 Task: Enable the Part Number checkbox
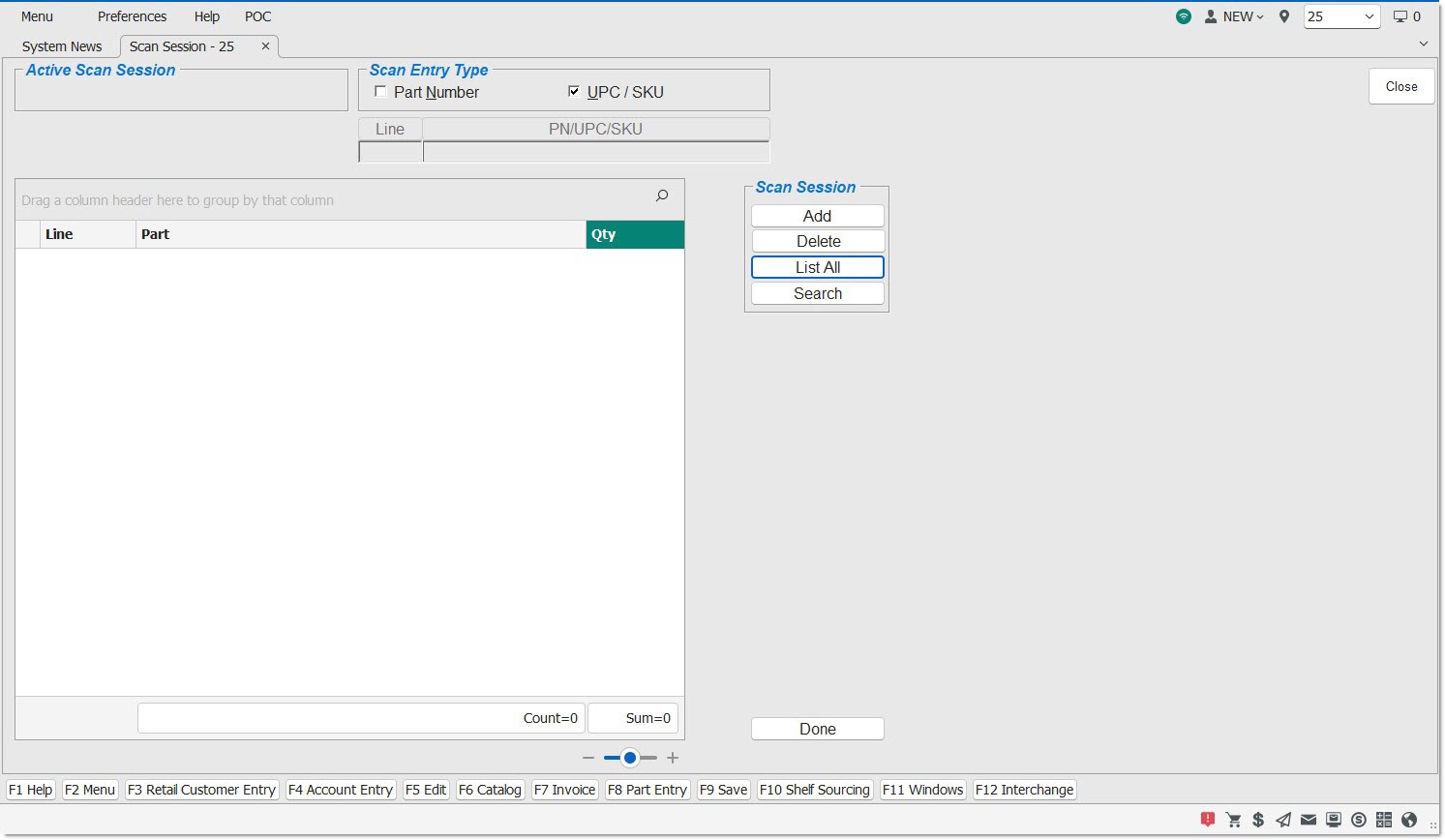pos(381,92)
